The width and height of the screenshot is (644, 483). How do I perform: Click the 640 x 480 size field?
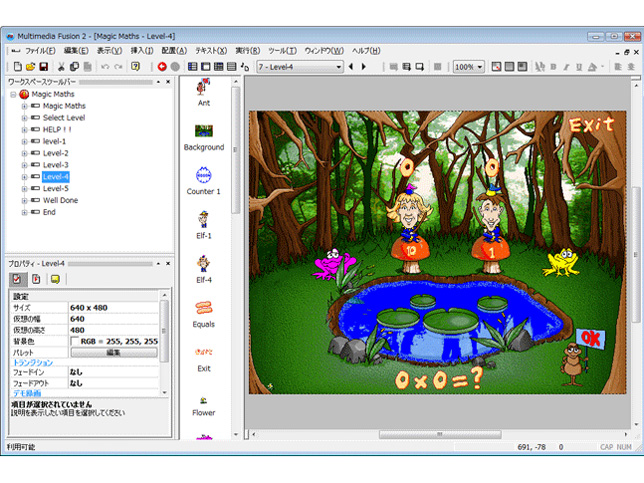pyautogui.click(x=113, y=308)
